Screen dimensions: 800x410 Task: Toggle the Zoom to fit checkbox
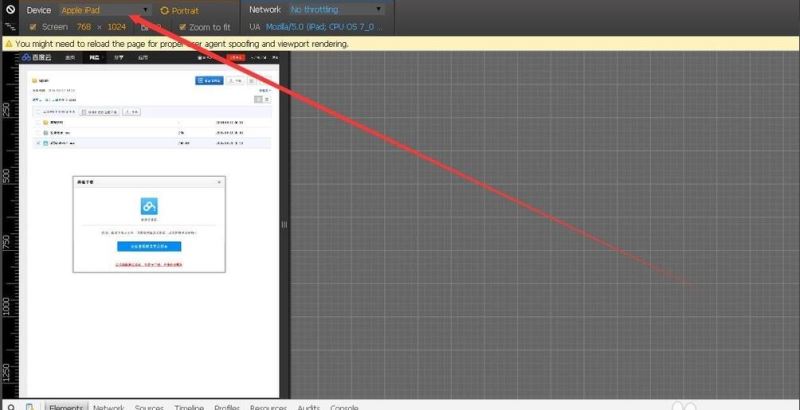point(183,27)
